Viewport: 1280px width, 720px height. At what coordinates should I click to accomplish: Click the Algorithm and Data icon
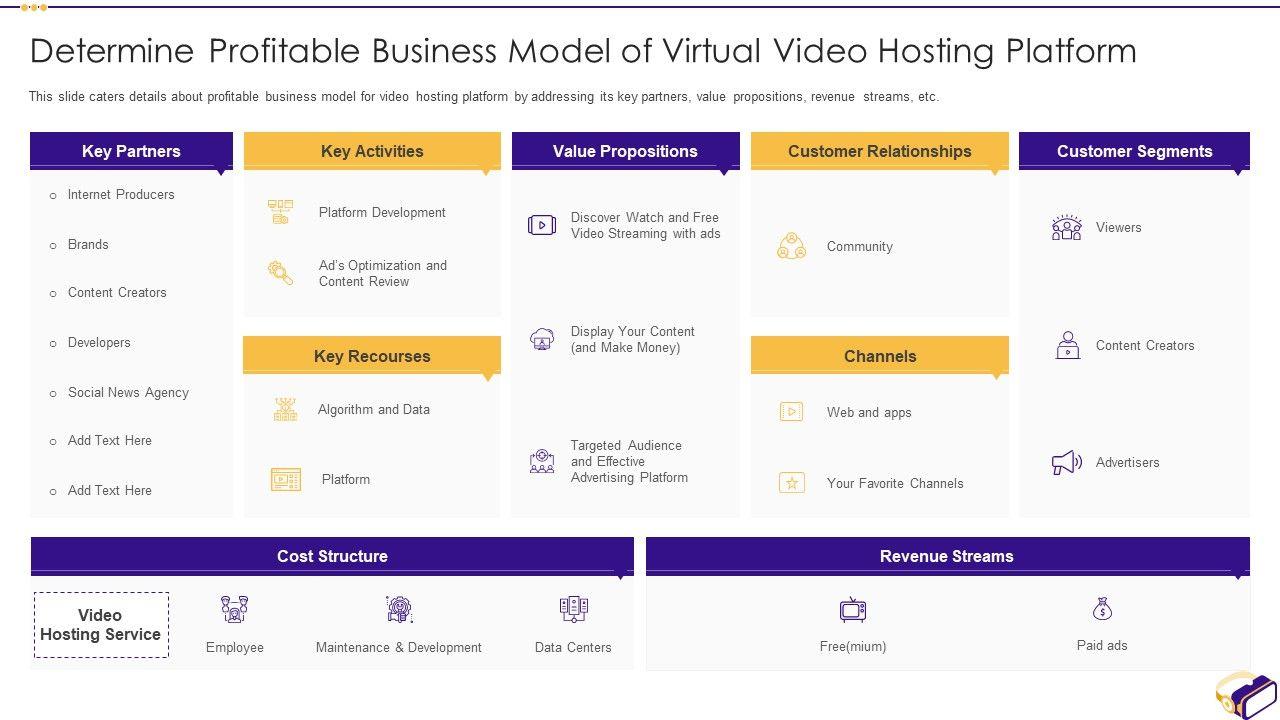pos(286,409)
